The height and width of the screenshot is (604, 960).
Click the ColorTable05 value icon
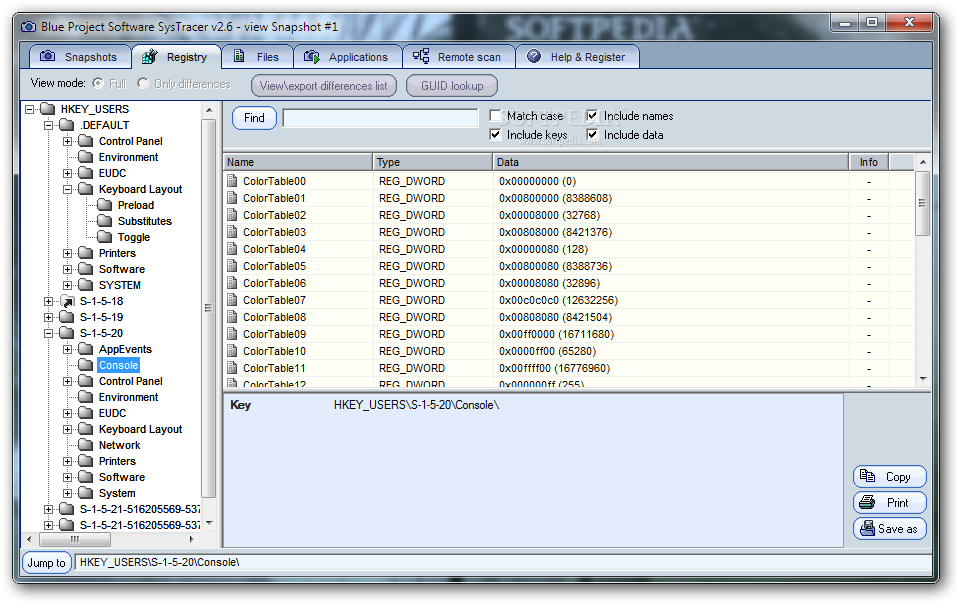tap(232, 266)
